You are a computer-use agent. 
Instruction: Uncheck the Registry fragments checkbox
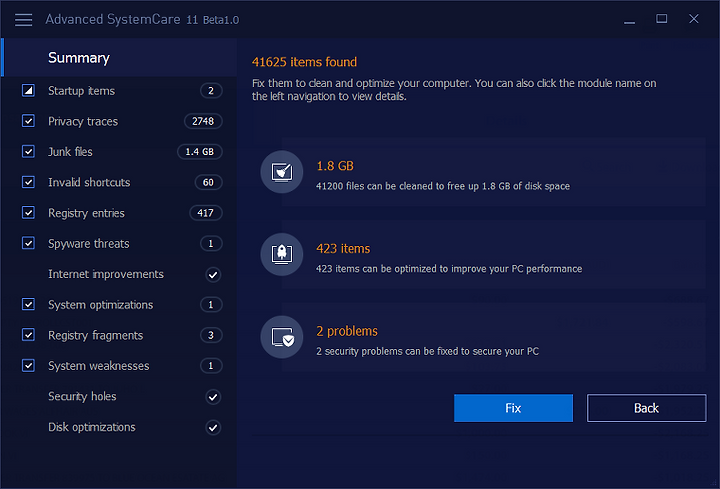(28, 335)
